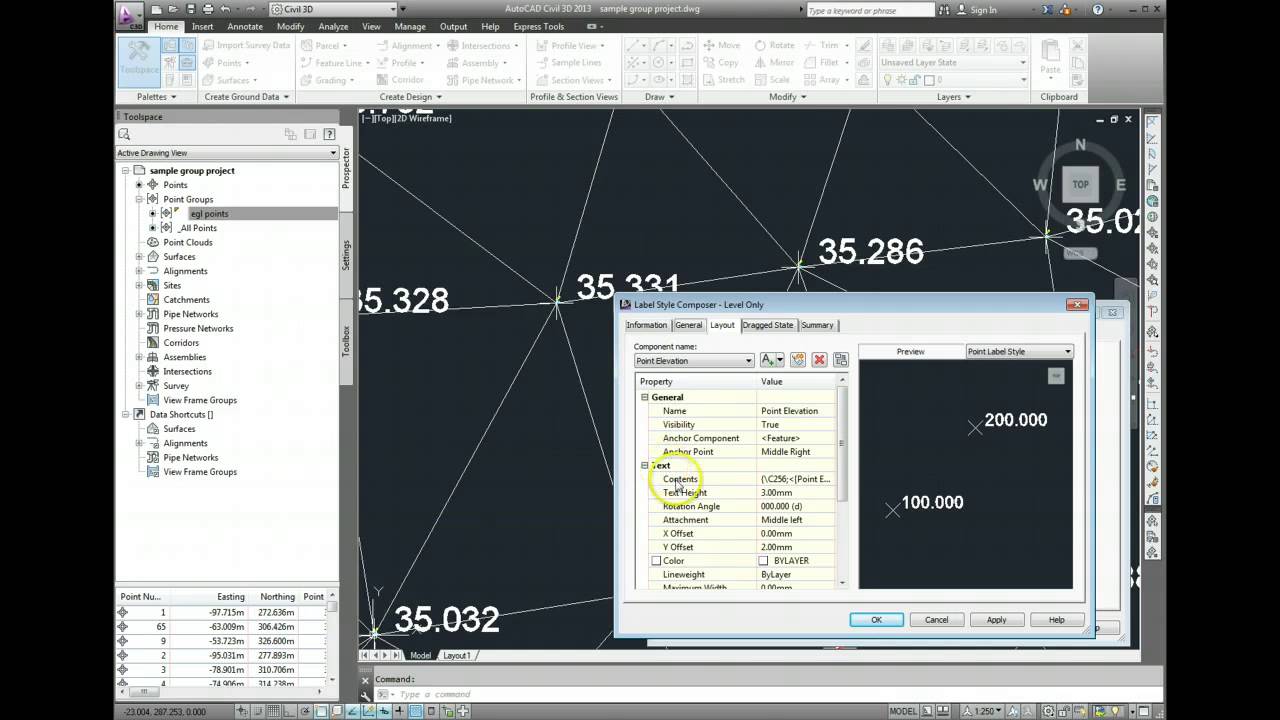Click the copy component icon in Label Style Composer

797,360
